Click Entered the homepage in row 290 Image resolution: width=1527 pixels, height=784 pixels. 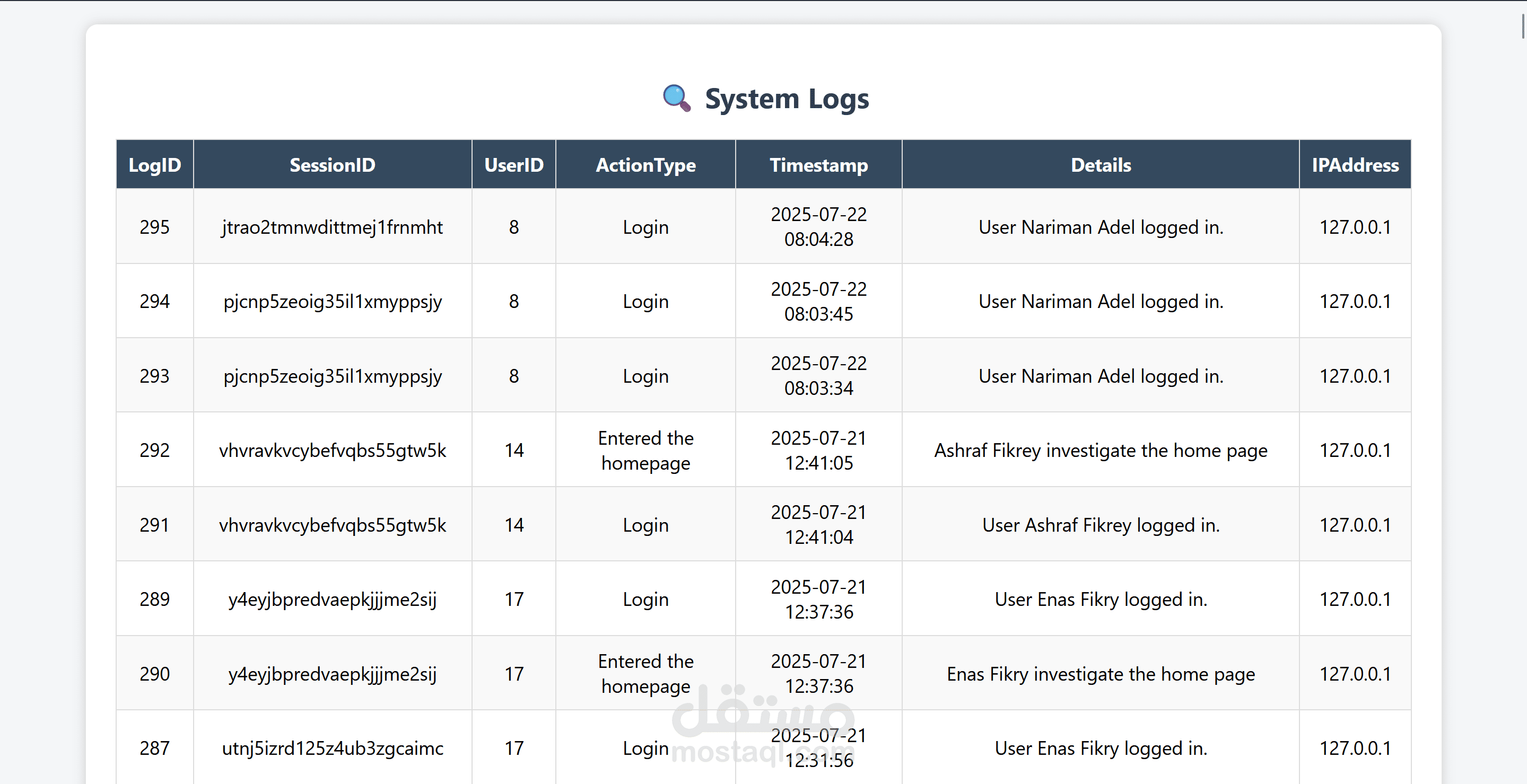(x=645, y=674)
